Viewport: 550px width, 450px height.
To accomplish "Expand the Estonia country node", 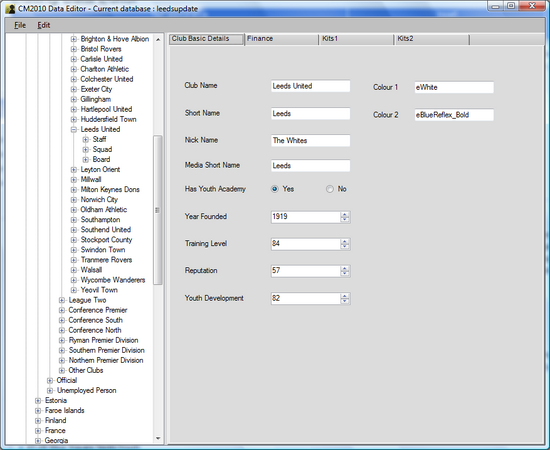I will [x=38, y=401].
